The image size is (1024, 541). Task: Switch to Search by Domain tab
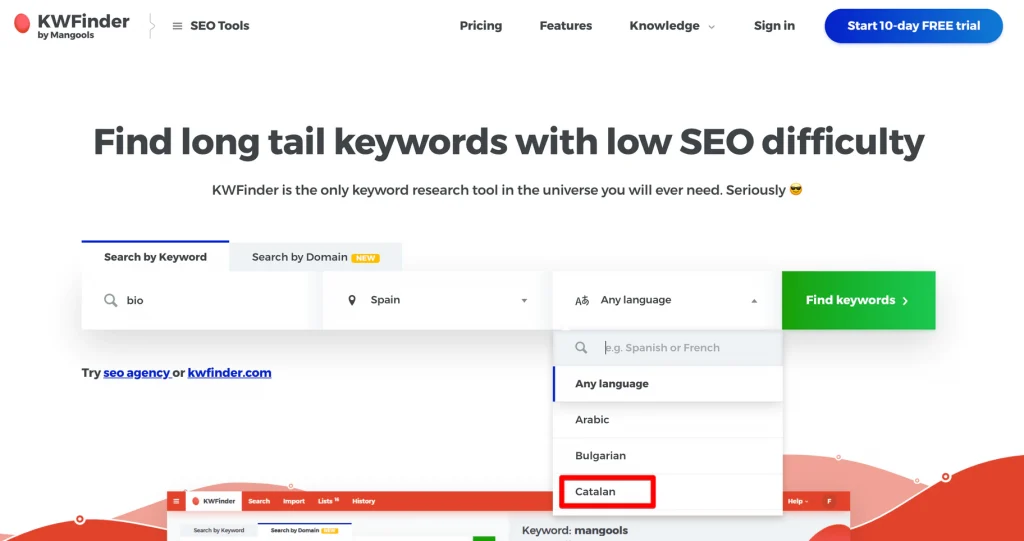coord(315,257)
